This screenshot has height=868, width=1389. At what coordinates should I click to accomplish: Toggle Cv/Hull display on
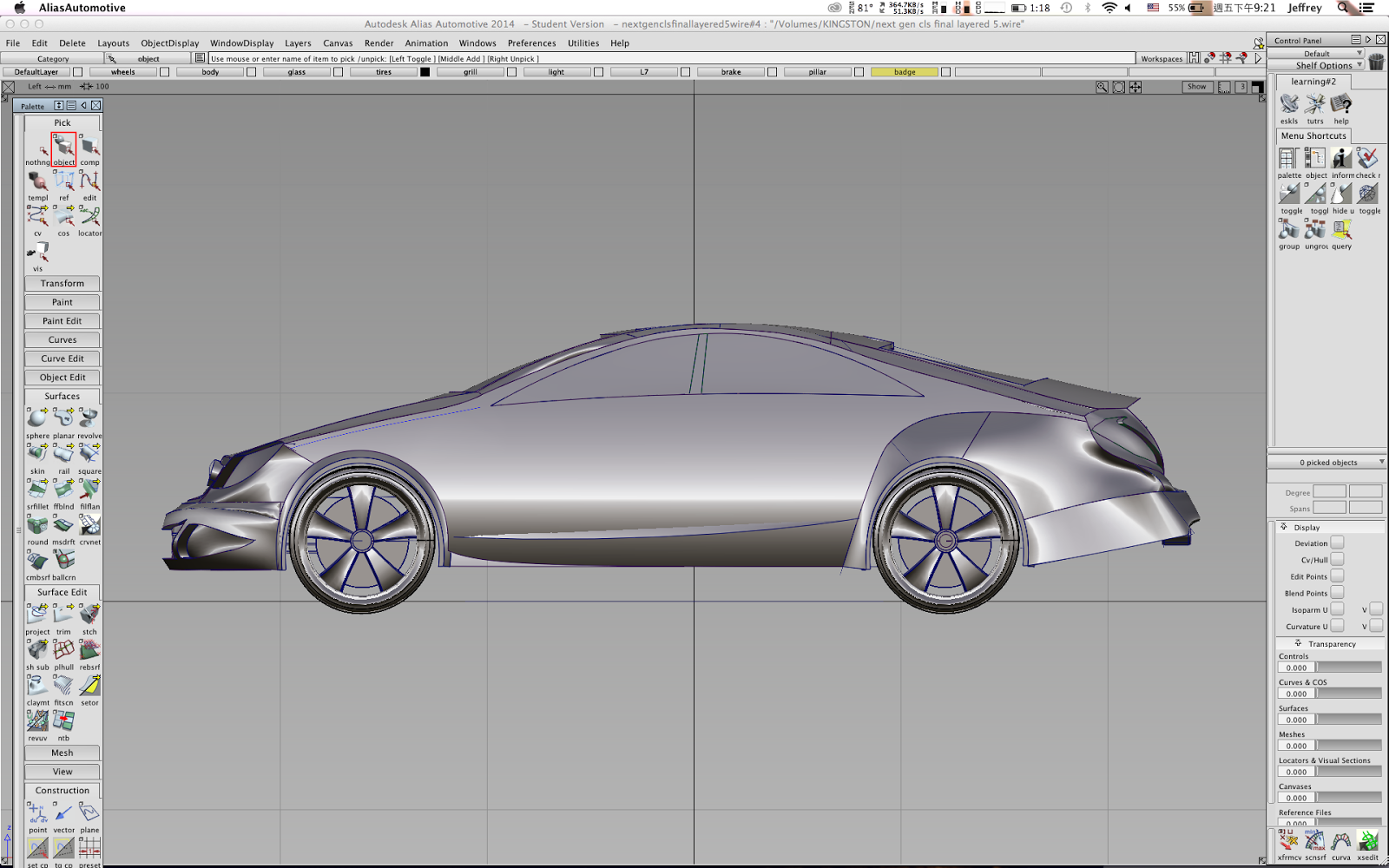(x=1337, y=559)
